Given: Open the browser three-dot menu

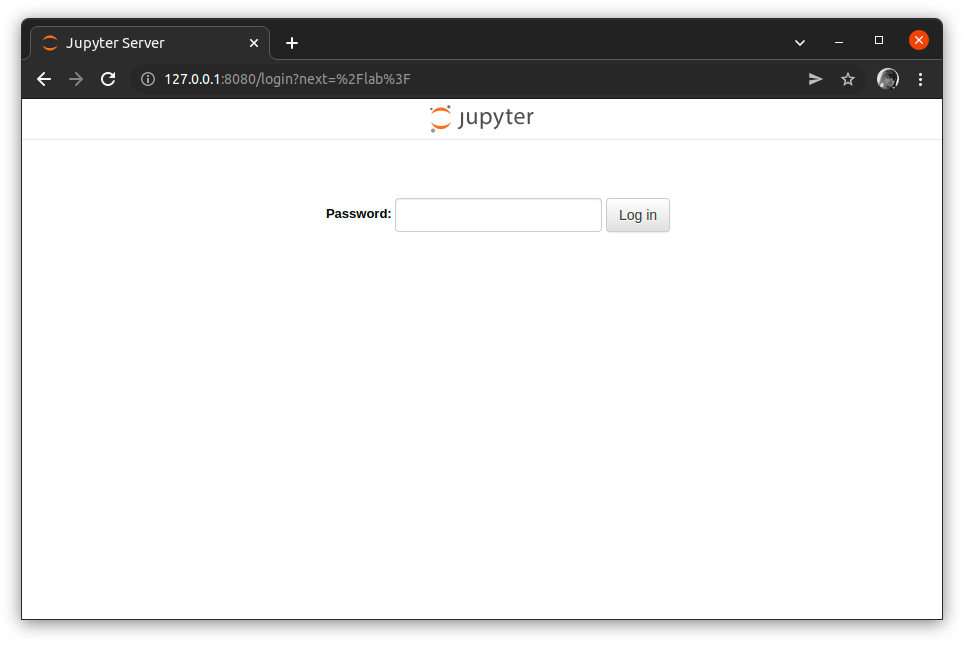Looking at the screenshot, I should [x=920, y=79].
